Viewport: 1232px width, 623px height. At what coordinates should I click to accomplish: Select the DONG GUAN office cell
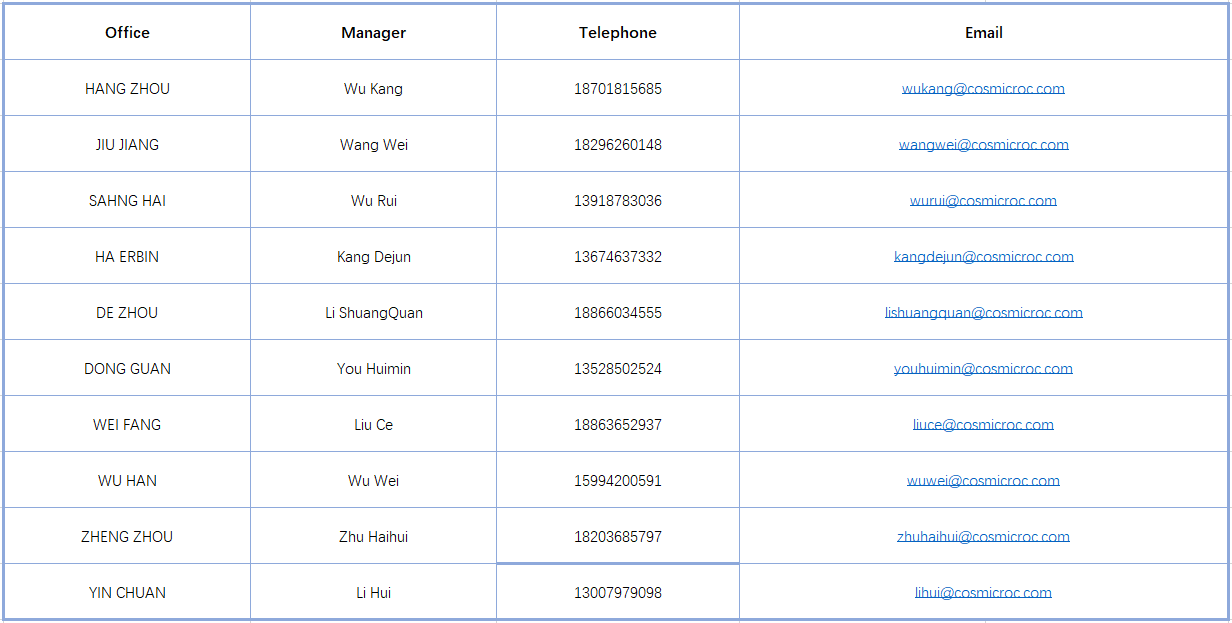pos(127,368)
